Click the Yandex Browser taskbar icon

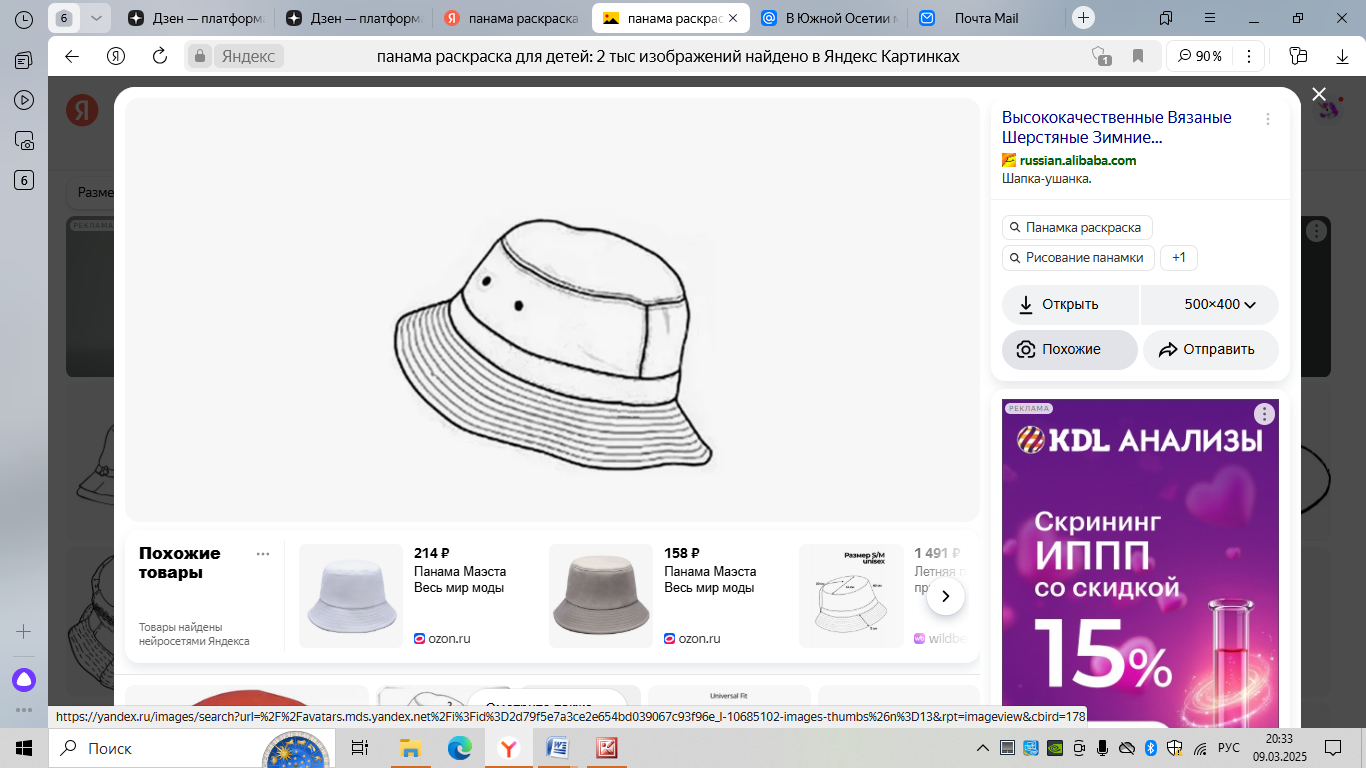coord(509,748)
